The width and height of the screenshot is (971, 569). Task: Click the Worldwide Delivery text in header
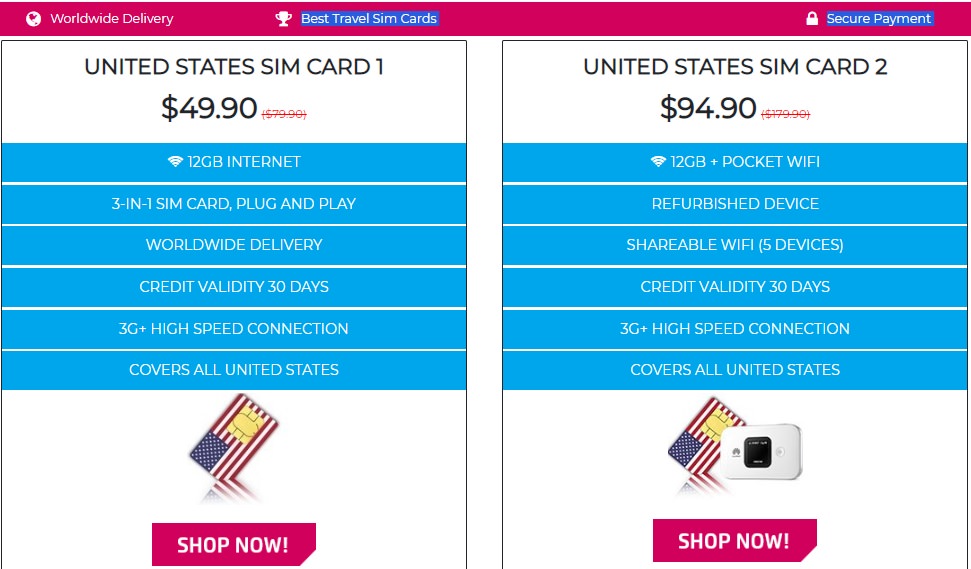pyautogui.click(x=112, y=19)
